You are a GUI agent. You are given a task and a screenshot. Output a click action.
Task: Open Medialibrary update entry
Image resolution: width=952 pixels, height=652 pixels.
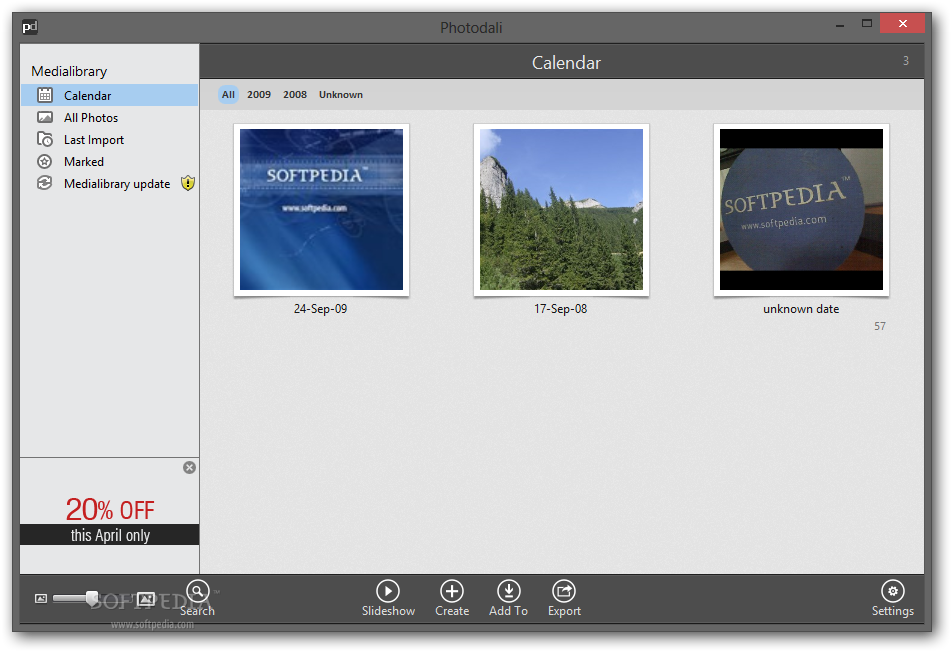click(x=110, y=183)
